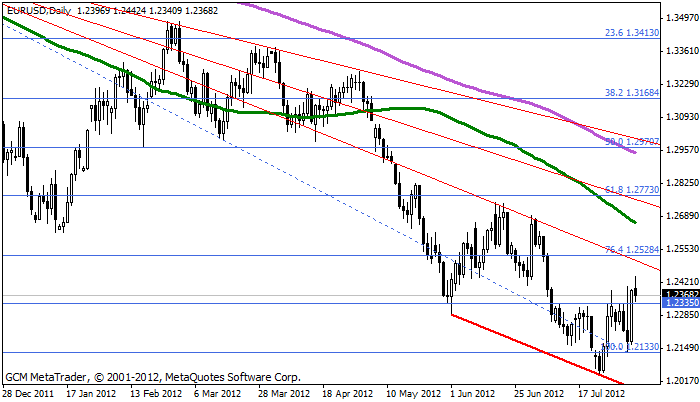Screen dimensions: 700x402
Task: Click the 1.20170 price axis value
Action: (682, 381)
